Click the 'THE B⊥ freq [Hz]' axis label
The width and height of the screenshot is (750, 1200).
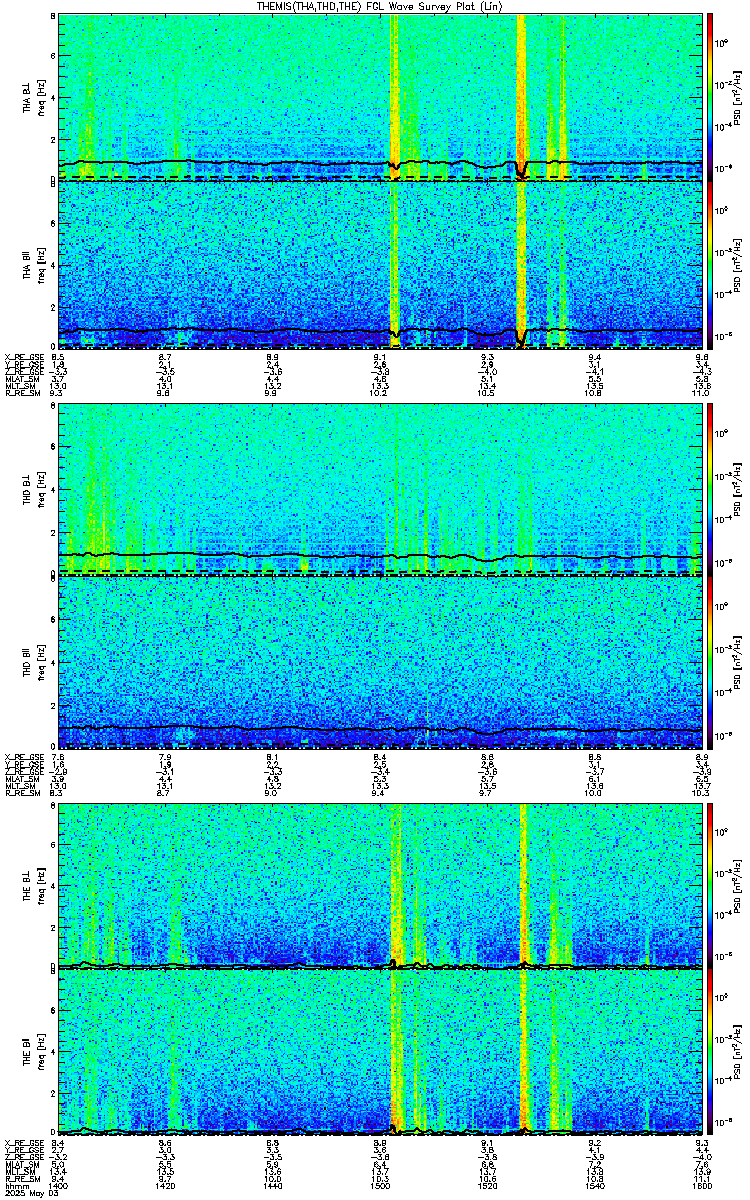coord(33,884)
